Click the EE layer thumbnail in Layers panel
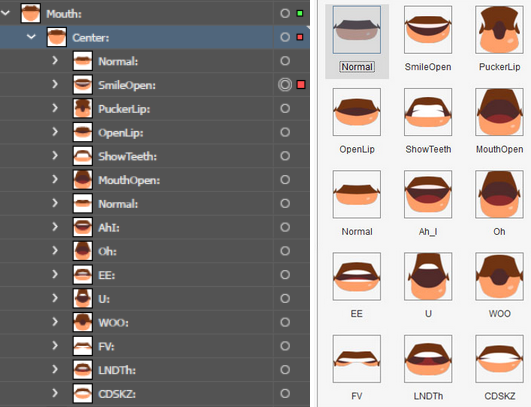 (x=83, y=274)
